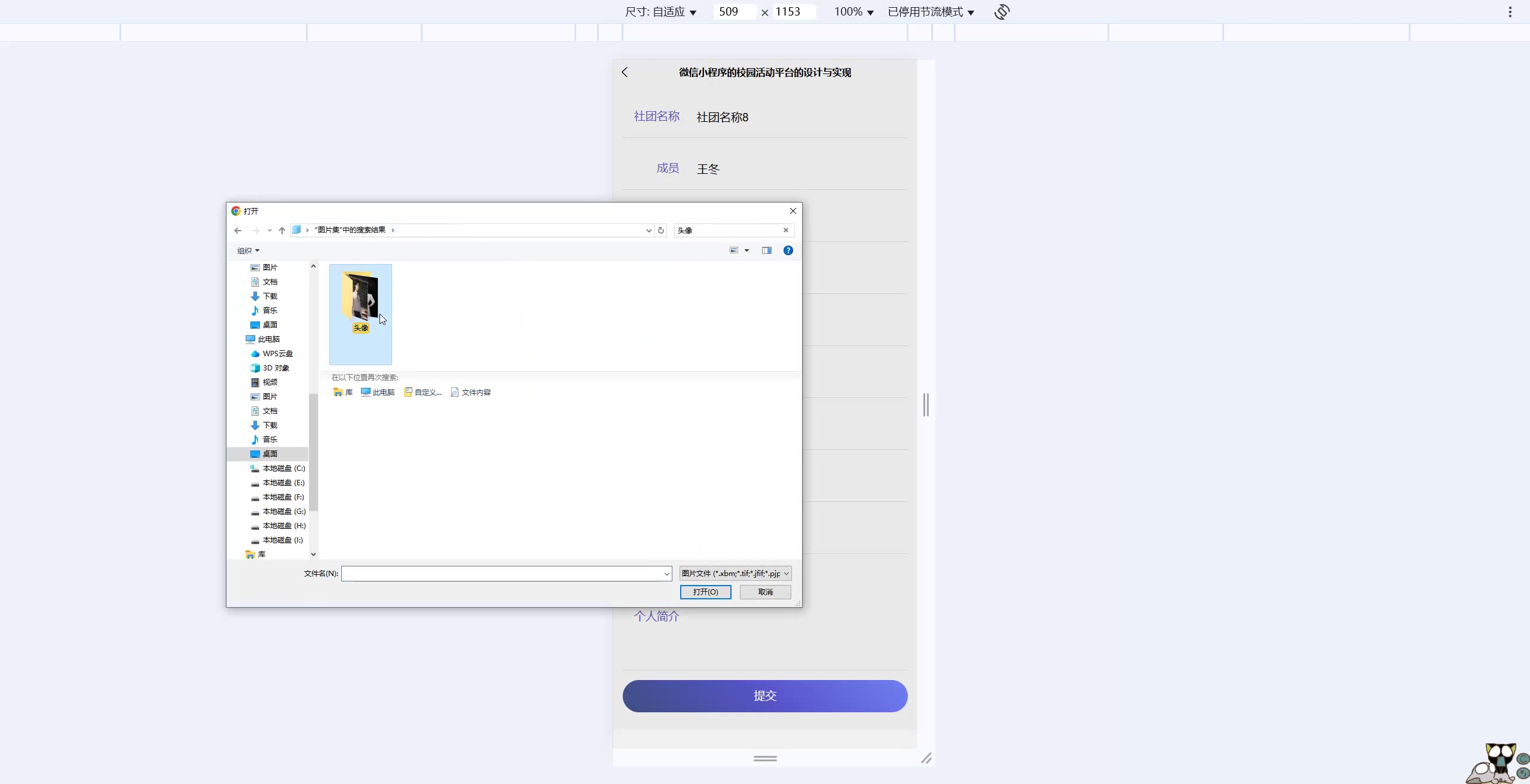Open the 组织 menu
The width and height of the screenshot is (1530, 784).
248,250
